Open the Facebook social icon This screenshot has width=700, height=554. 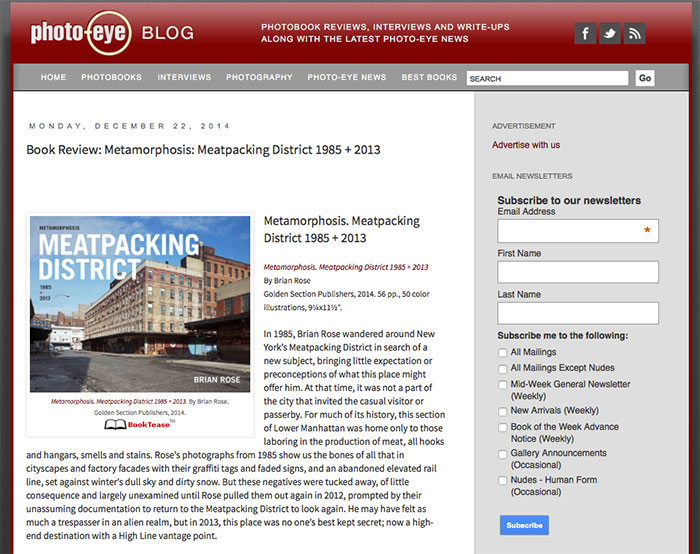tap(585, 33)
